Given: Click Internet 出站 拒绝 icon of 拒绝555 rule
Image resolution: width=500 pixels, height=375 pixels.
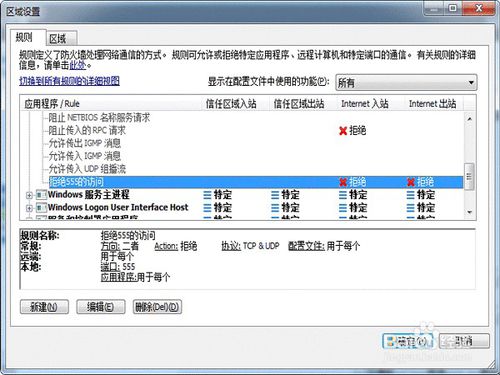Looking at the screenshot, I should (411, 182).
